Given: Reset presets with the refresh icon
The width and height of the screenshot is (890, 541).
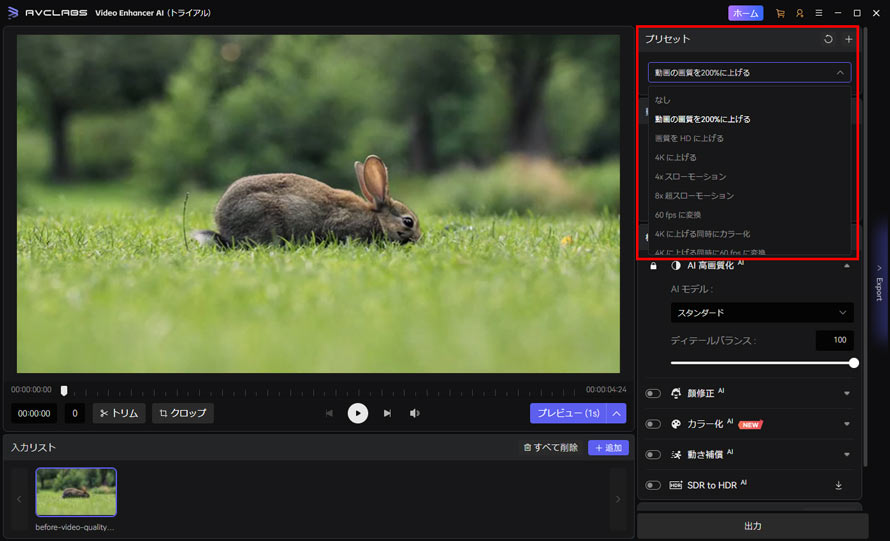Looking at the screenshot, I should (x=828, y=39).
